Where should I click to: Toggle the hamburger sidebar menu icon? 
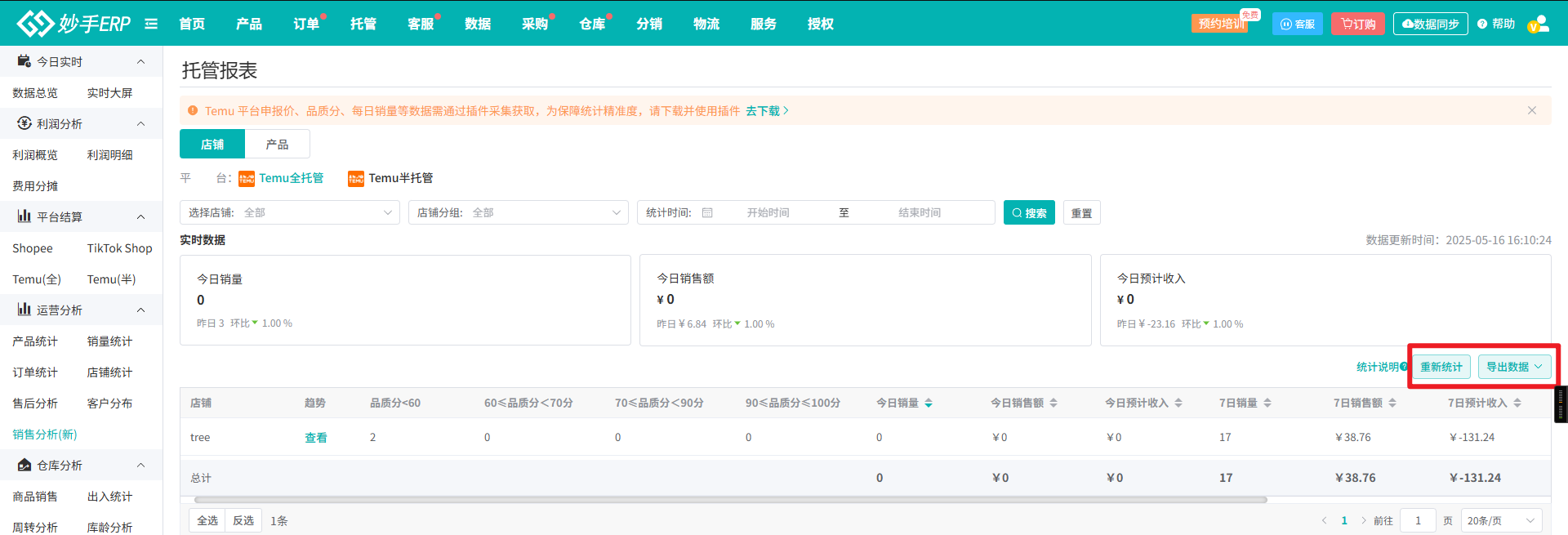[x=151, y=24]
